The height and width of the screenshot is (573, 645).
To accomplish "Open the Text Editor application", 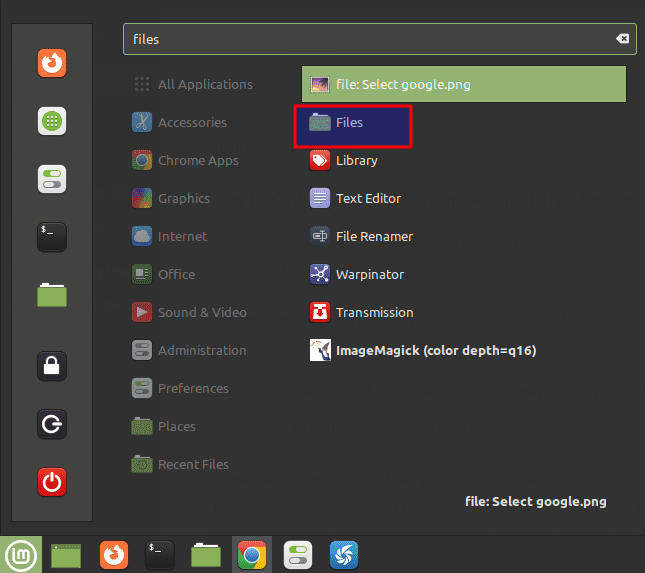I will pos(367,199).
